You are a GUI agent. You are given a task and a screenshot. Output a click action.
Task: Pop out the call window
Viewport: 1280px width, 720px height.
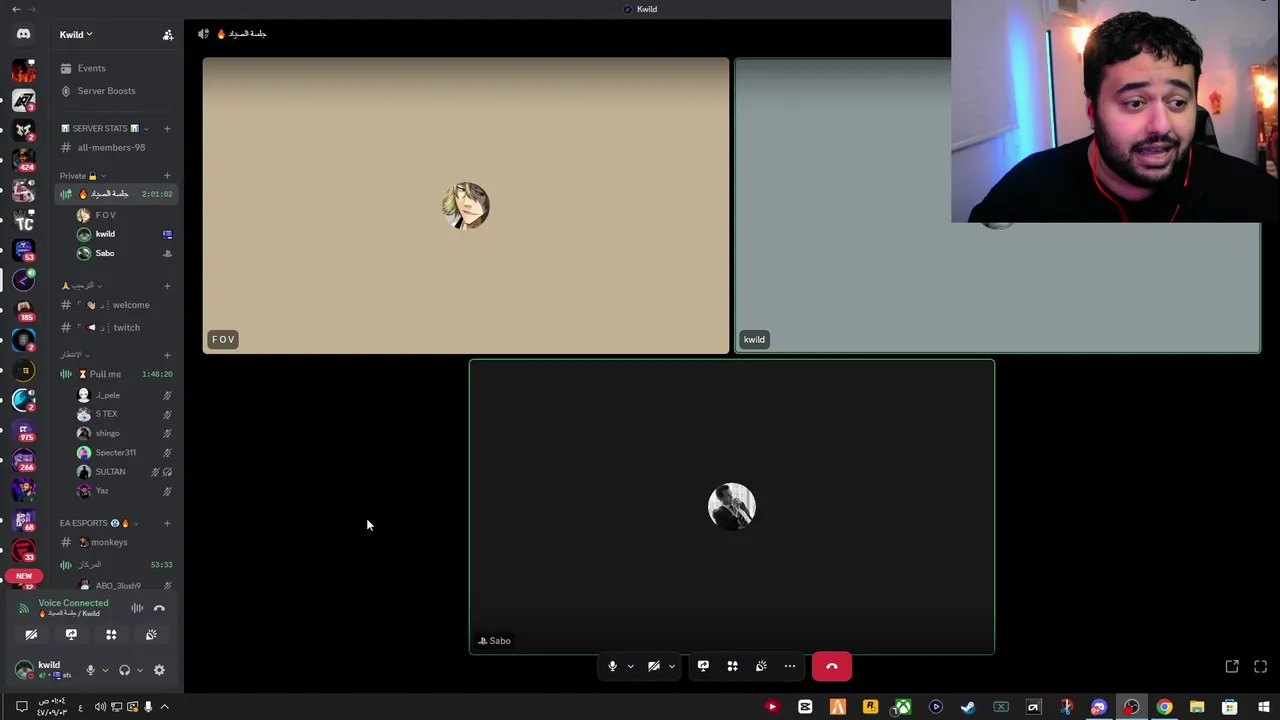click(x=1232, y=666)
